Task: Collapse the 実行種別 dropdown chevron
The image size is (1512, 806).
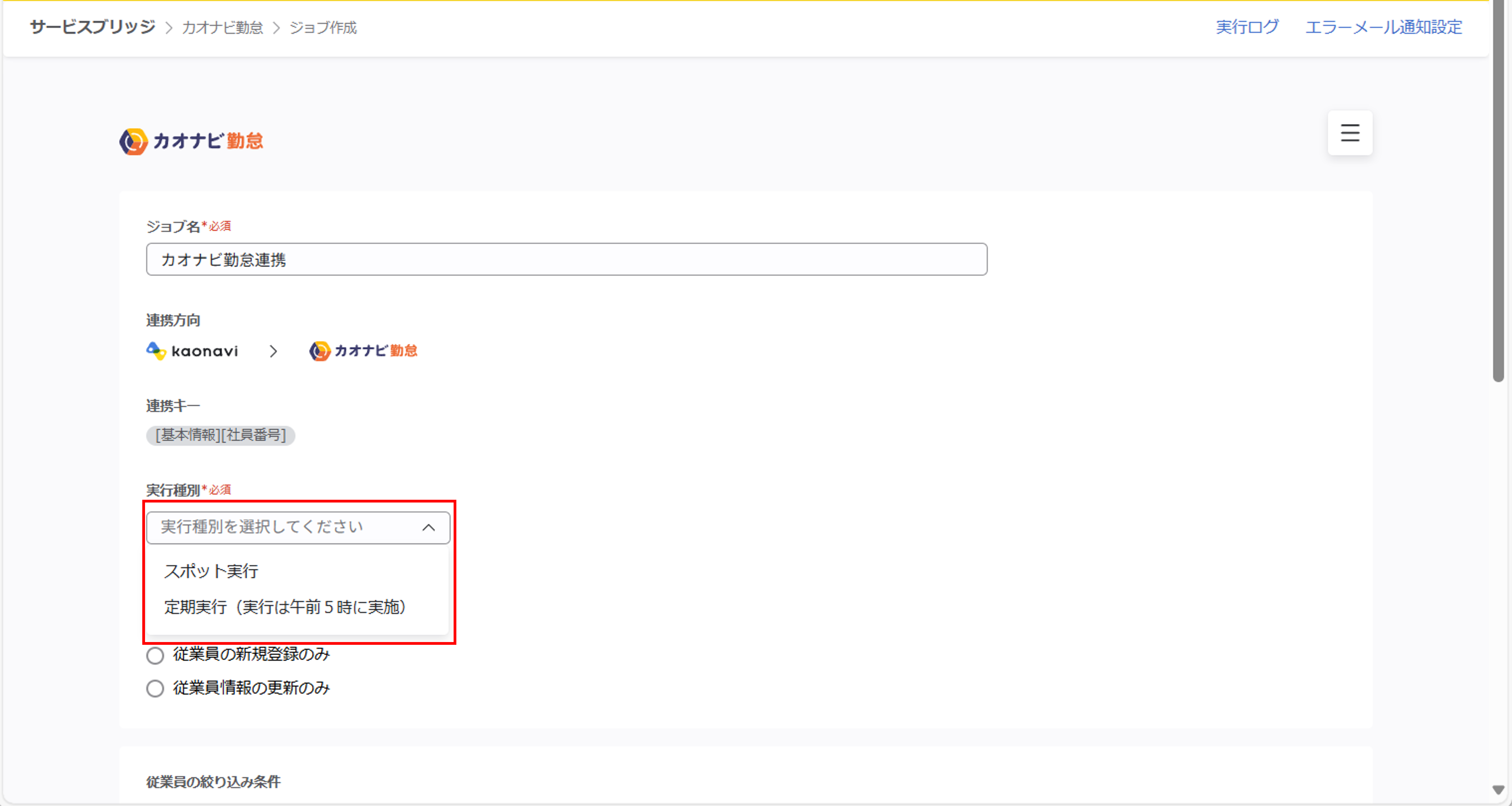Action: coord(429,528)
